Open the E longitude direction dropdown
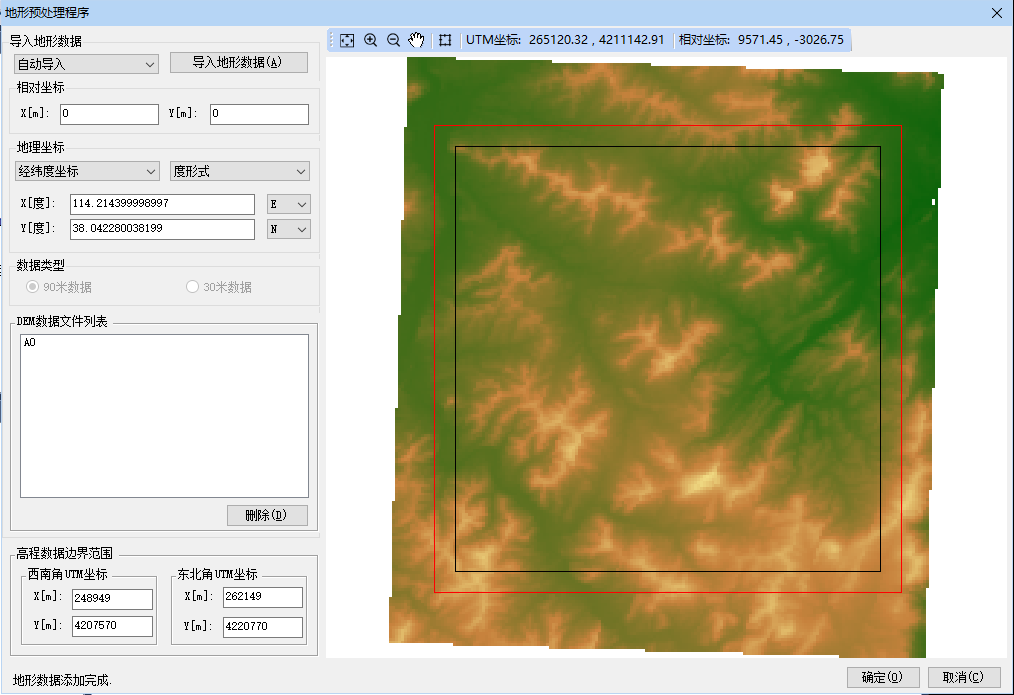Image resolution: width=1014 pixels, height=695 pixels. 289,204
